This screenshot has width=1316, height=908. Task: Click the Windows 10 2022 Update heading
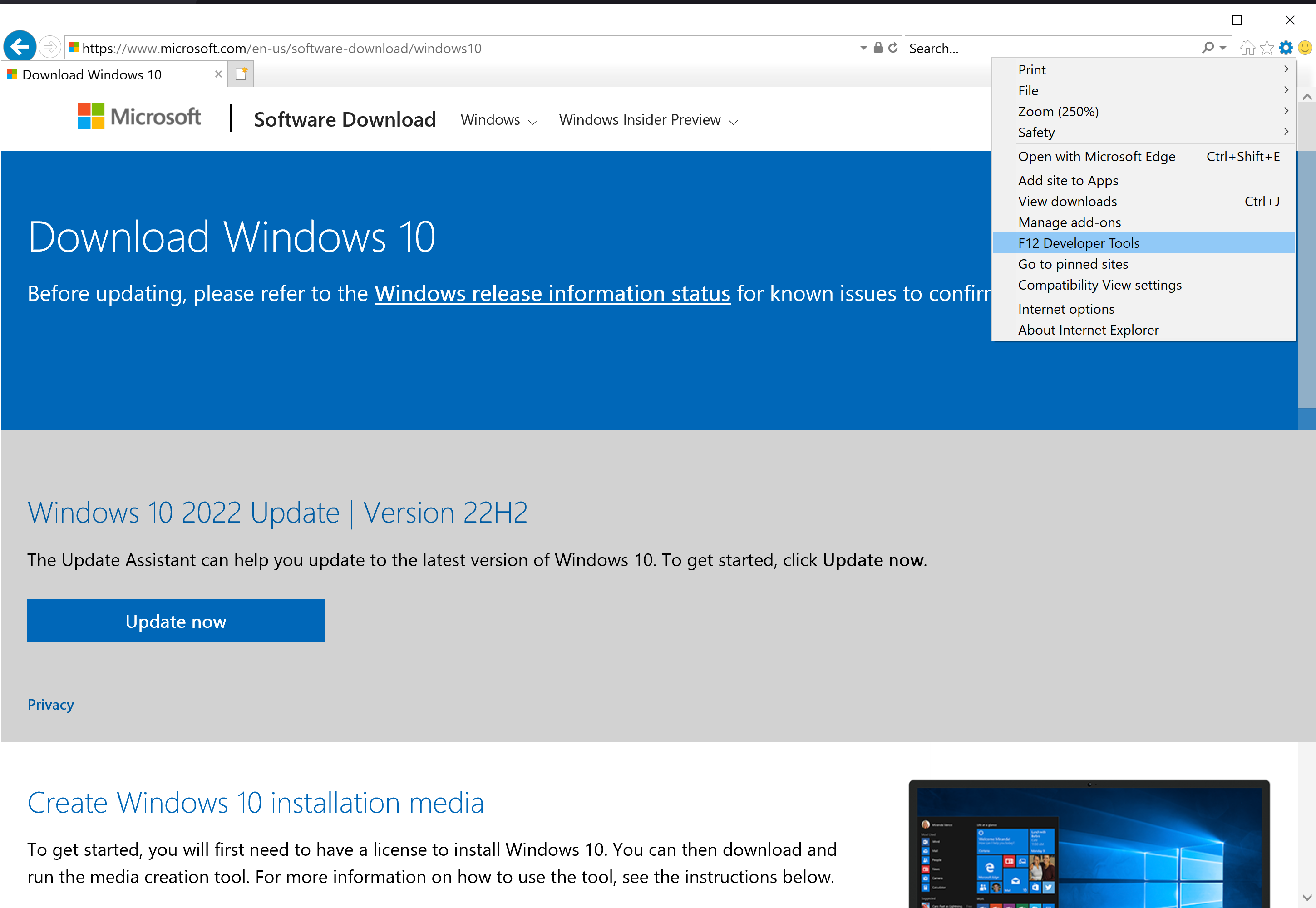(277, 513)
